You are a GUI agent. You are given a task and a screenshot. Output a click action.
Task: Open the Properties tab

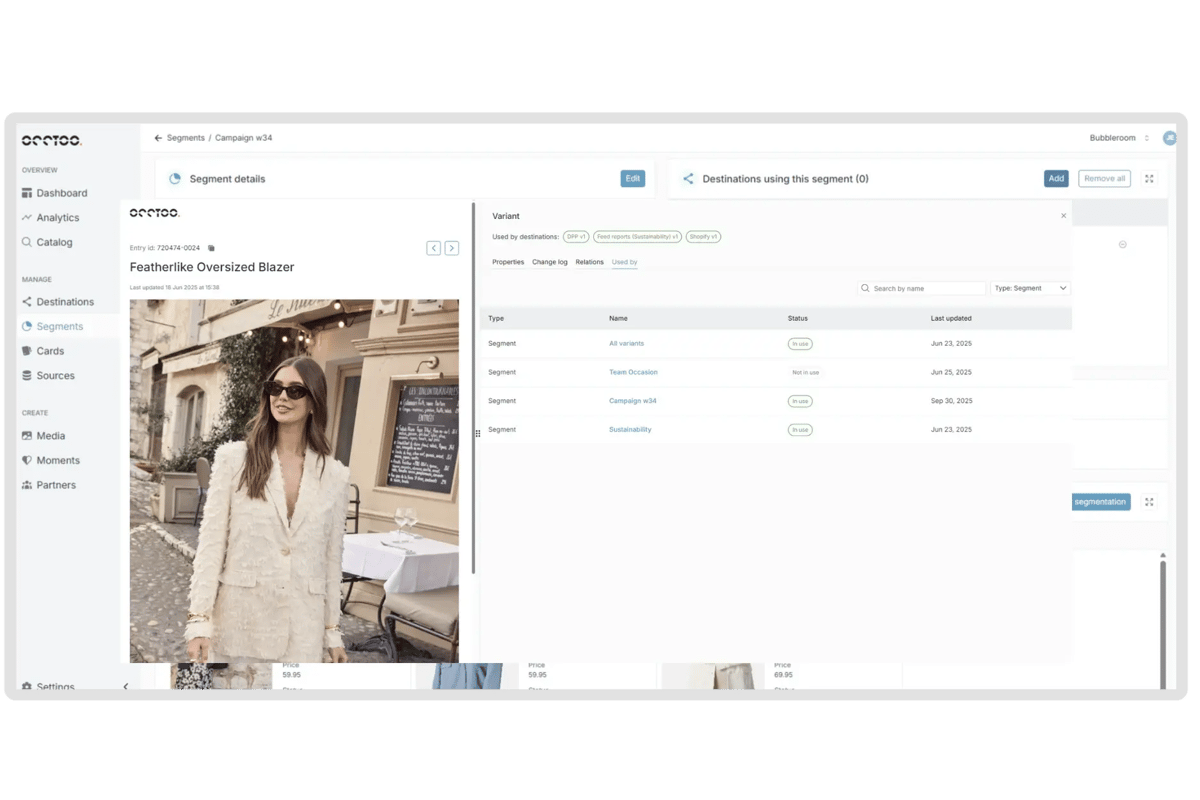point(508,262)
